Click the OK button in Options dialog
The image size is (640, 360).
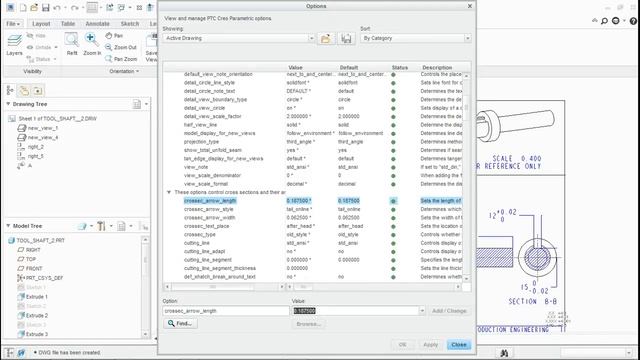(x=402, y=345)
